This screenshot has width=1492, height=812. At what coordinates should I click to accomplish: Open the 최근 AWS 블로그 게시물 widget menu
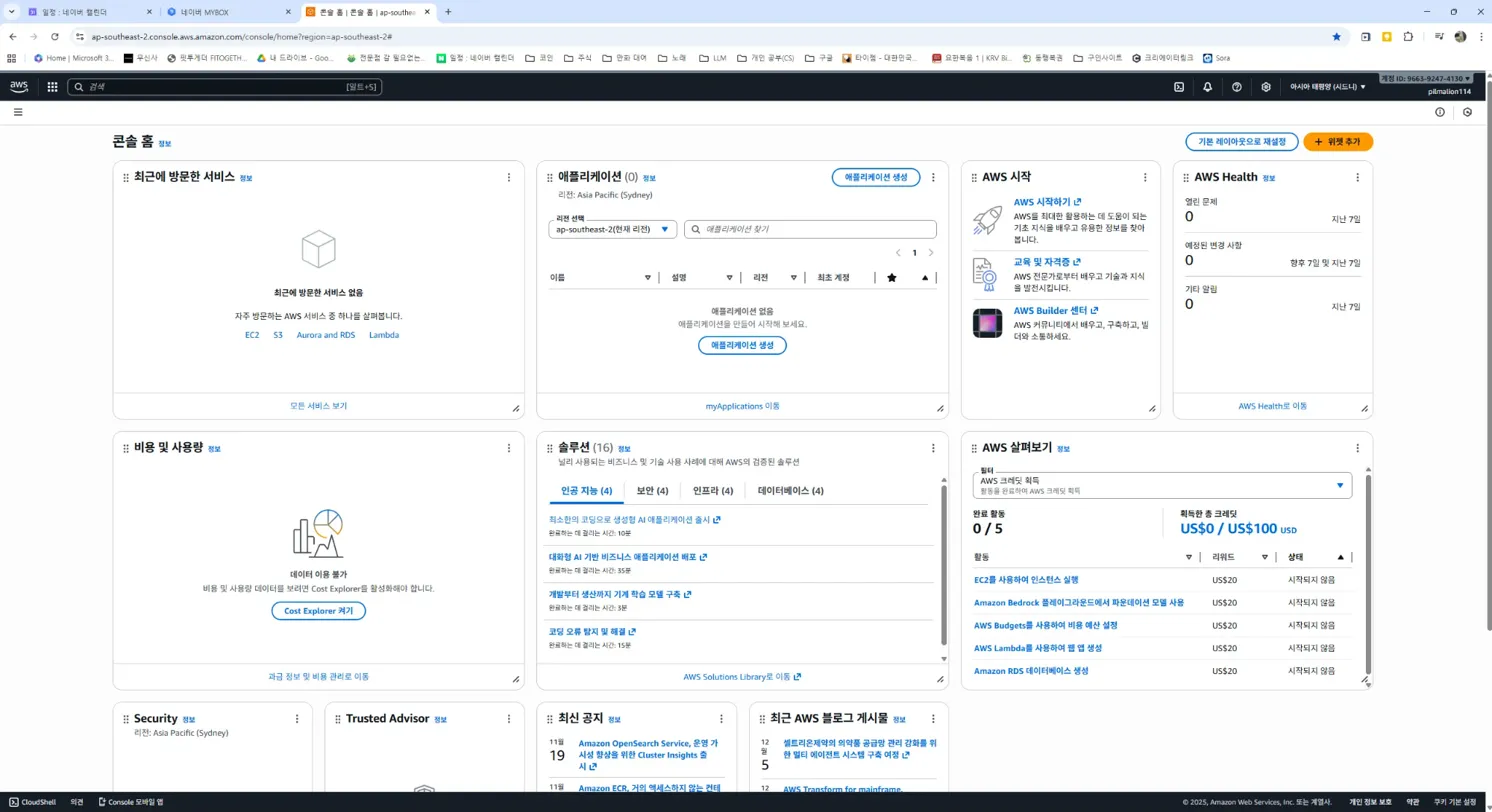tap(933, 718)
